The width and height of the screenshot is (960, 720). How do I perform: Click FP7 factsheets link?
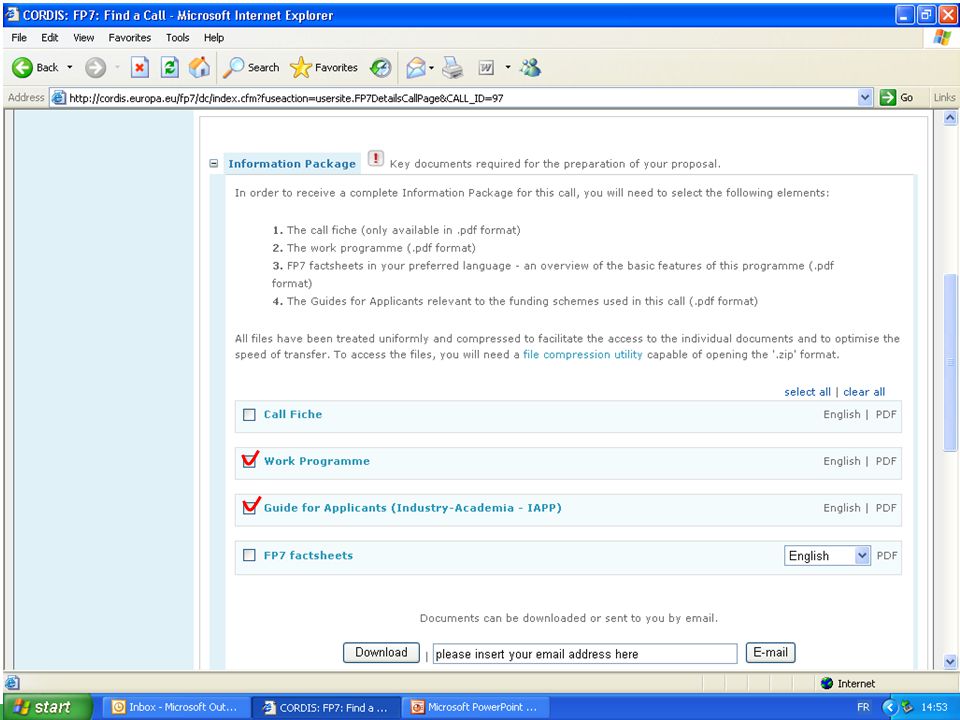[308, 555]
